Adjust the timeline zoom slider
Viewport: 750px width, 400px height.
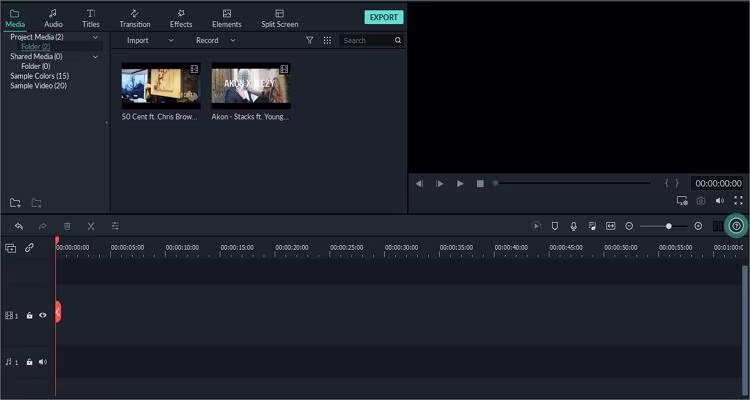664,226
